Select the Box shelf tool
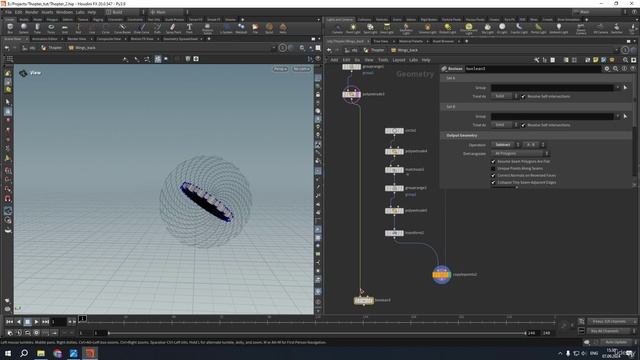The height and width of the screenshot is (360, 640). point(10,28)
